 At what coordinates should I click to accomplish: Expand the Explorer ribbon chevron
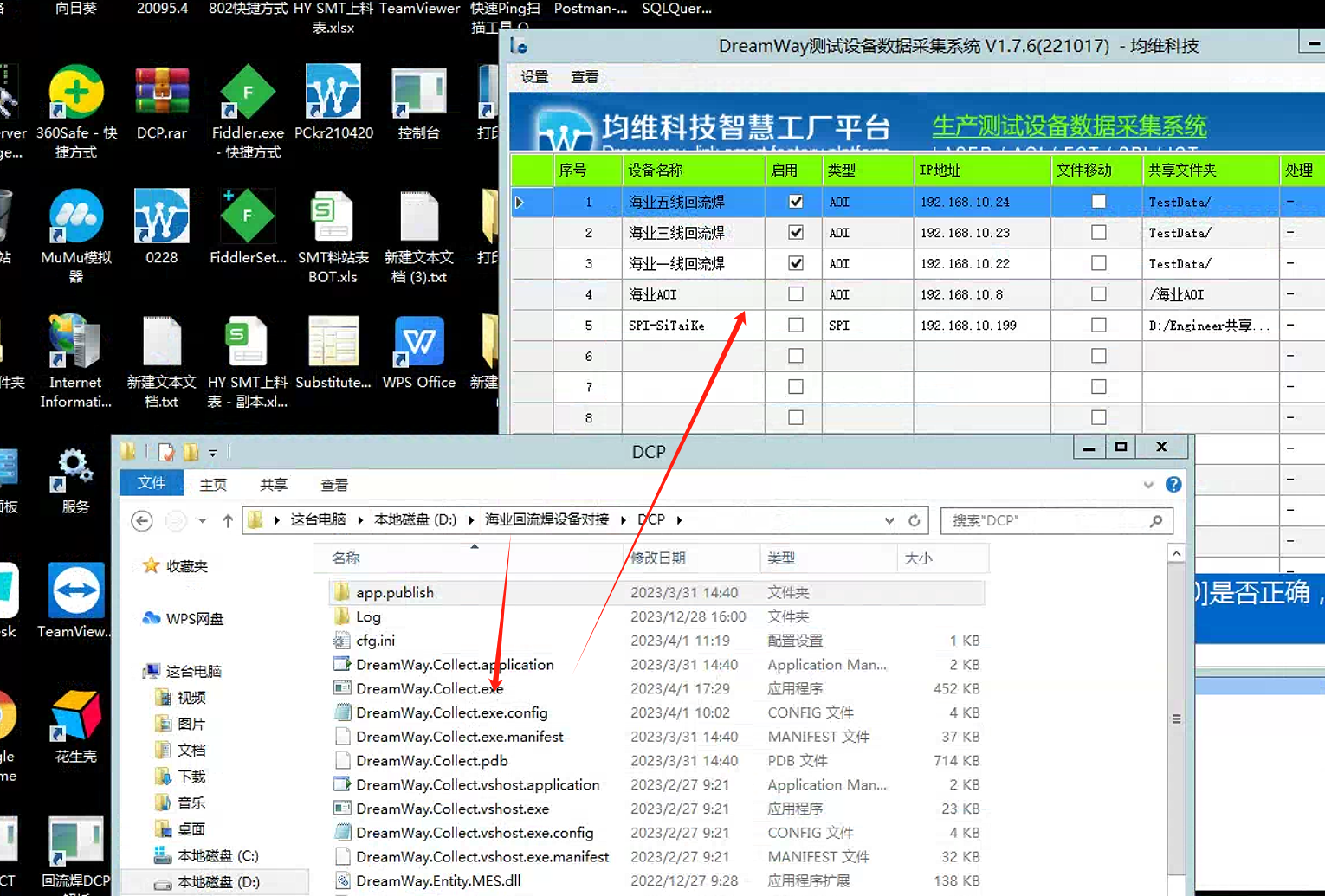point(1148,485)
